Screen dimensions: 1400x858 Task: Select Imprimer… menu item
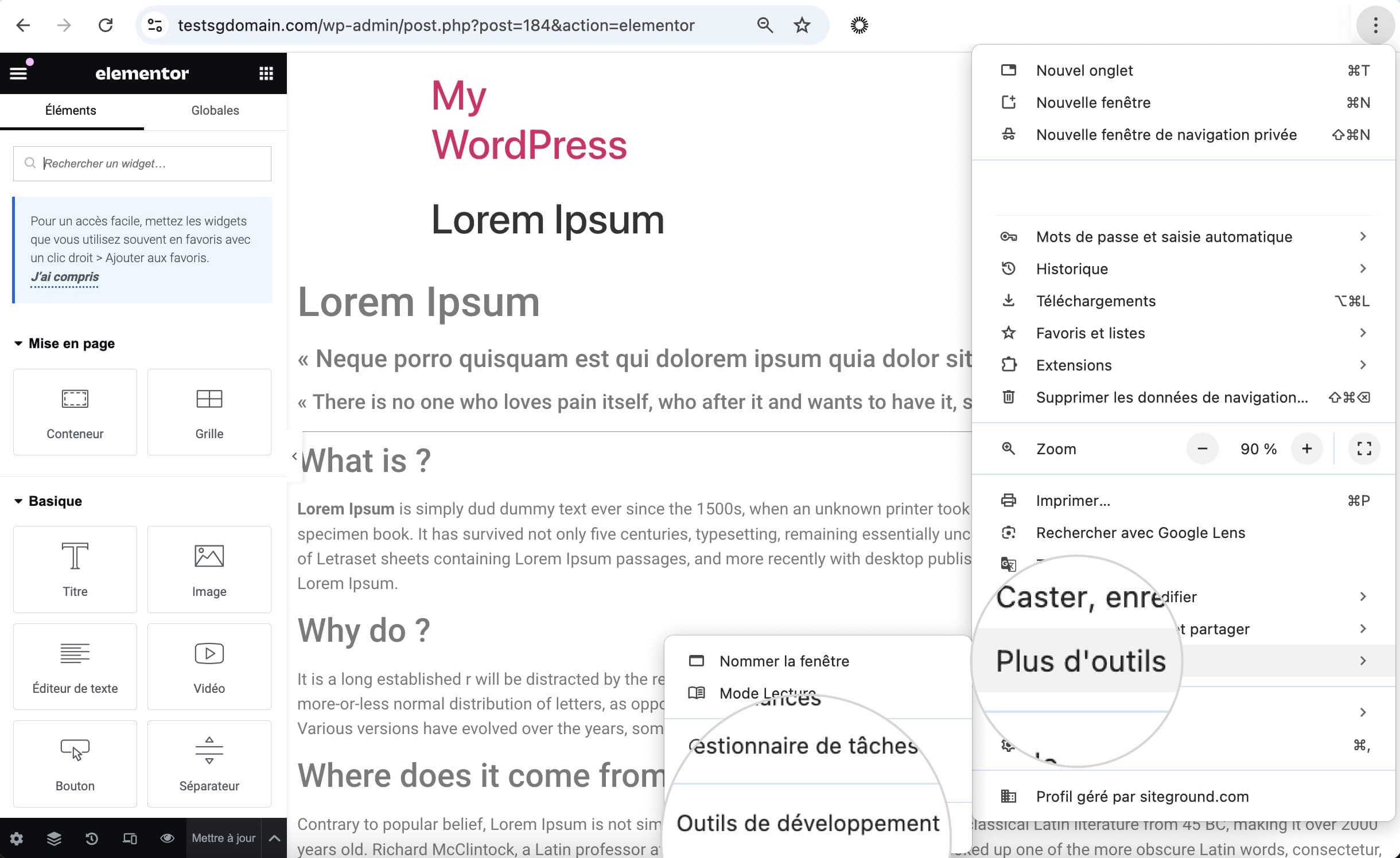coord(1184,501)
